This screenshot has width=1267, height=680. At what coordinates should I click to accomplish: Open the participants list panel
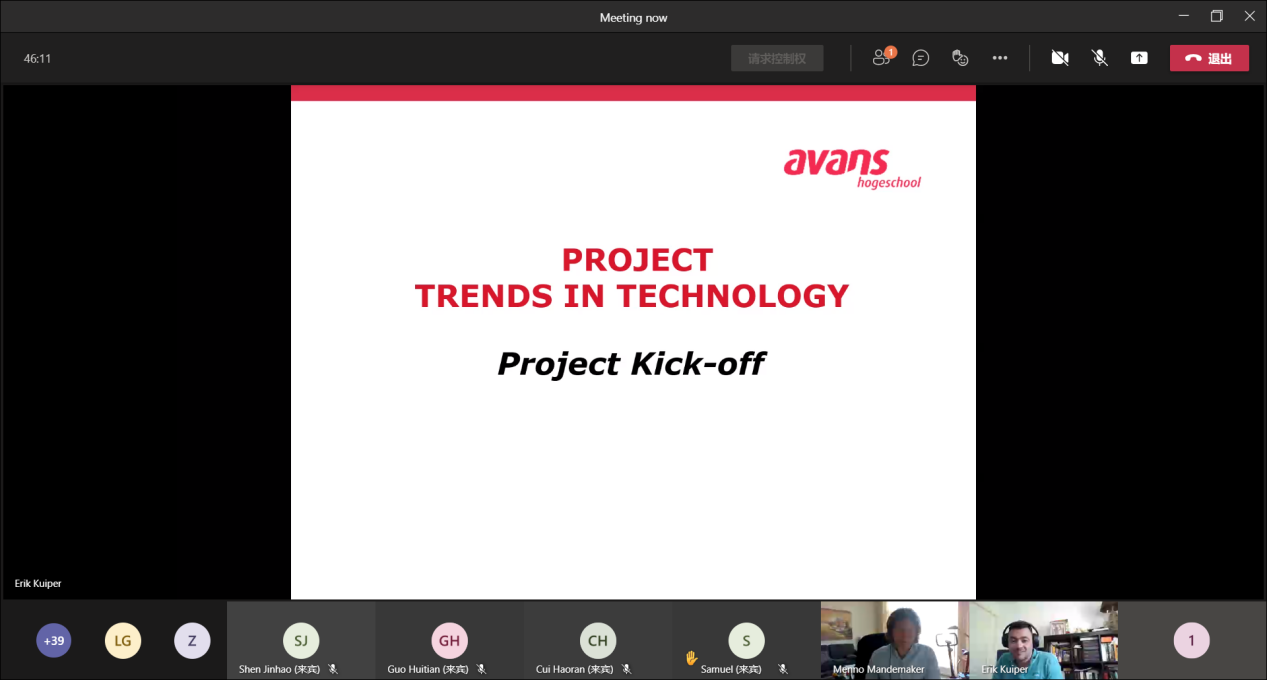881,58
